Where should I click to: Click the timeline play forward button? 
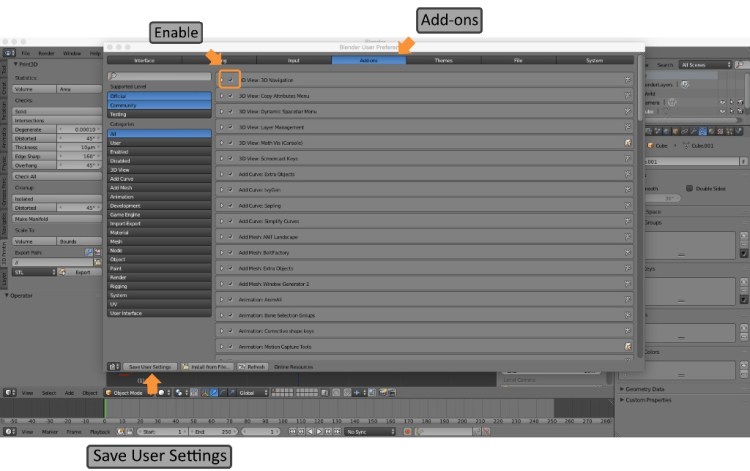(x=320, y=431)
